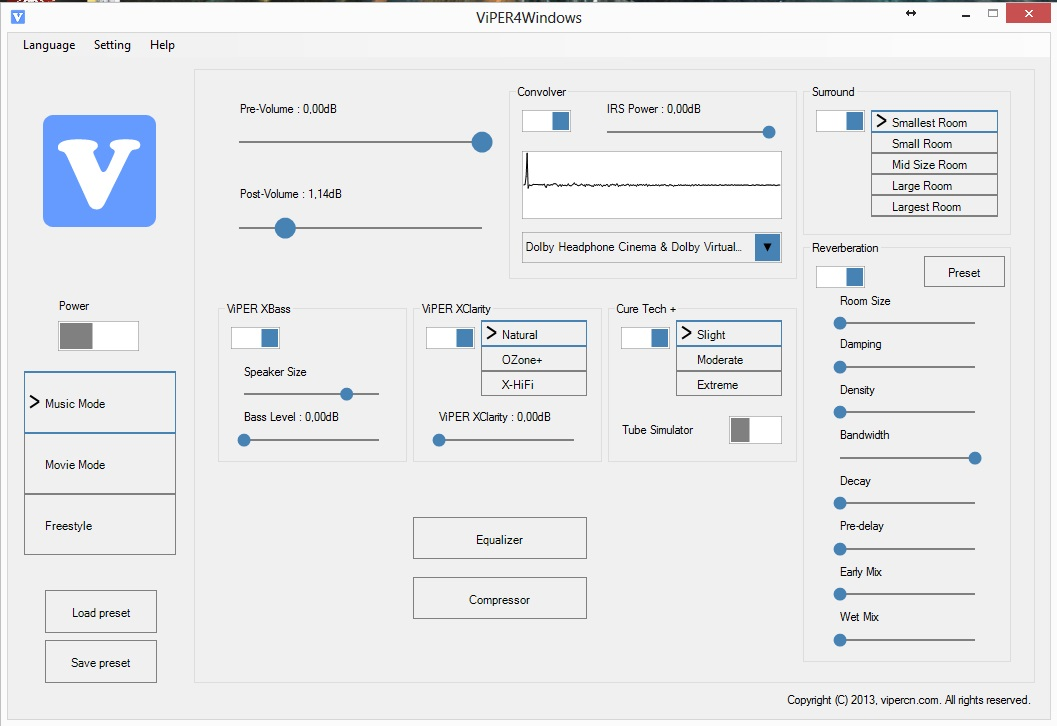Click the double-arrow resize icon in title bar
This screenshot has width=1057, height=726.
[x=911, y=13]
